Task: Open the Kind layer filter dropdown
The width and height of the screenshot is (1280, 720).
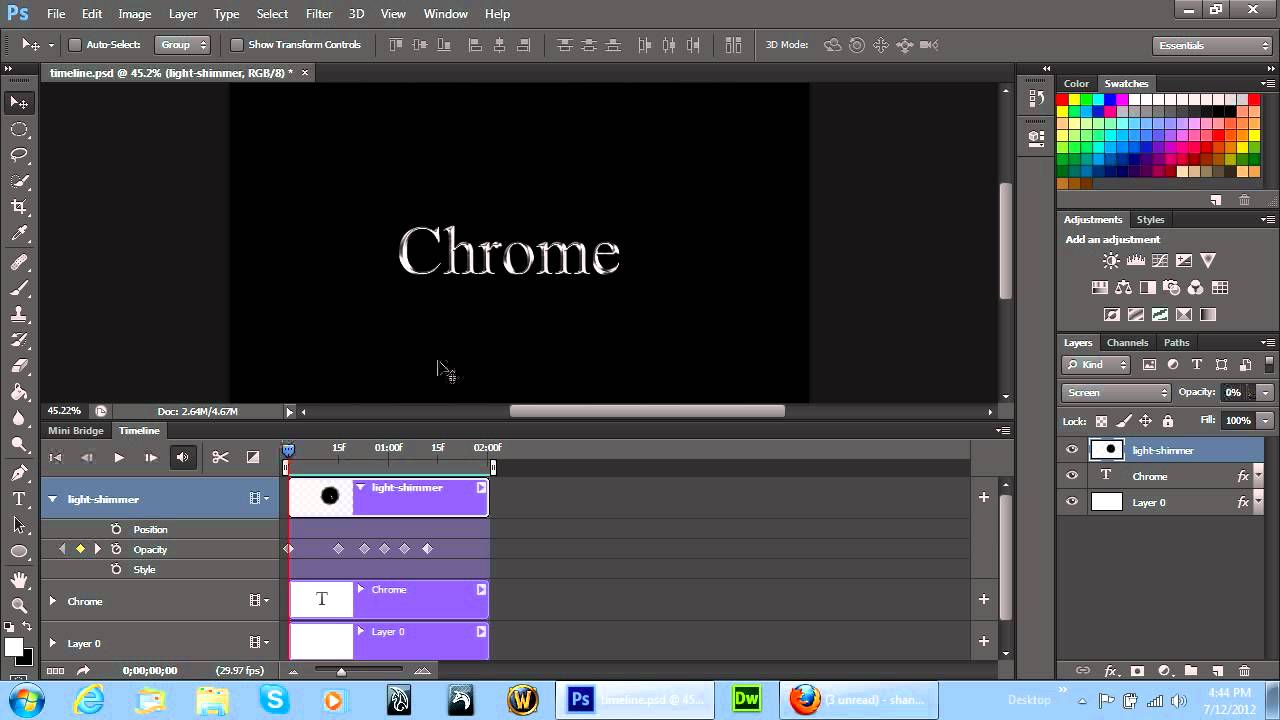Action: pos(1096,365)
